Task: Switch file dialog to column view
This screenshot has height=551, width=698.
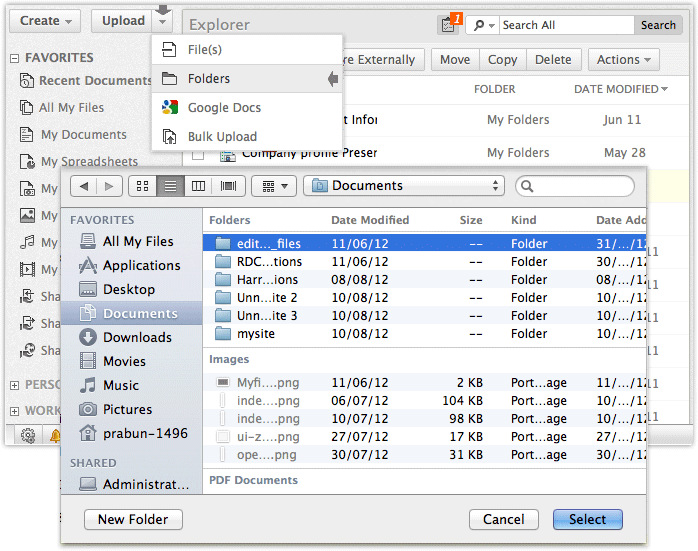Action: point(199,186)
